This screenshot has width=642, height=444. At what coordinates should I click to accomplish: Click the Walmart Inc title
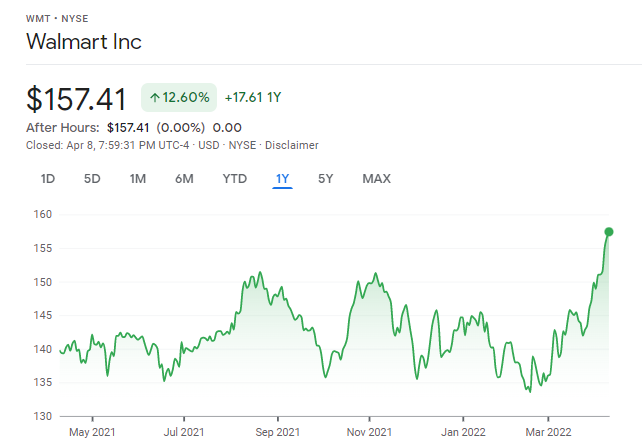(84, 42)
